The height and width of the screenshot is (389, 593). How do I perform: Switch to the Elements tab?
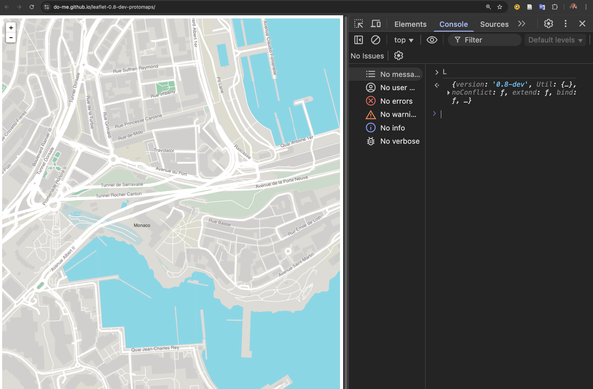tap(410, 24)
